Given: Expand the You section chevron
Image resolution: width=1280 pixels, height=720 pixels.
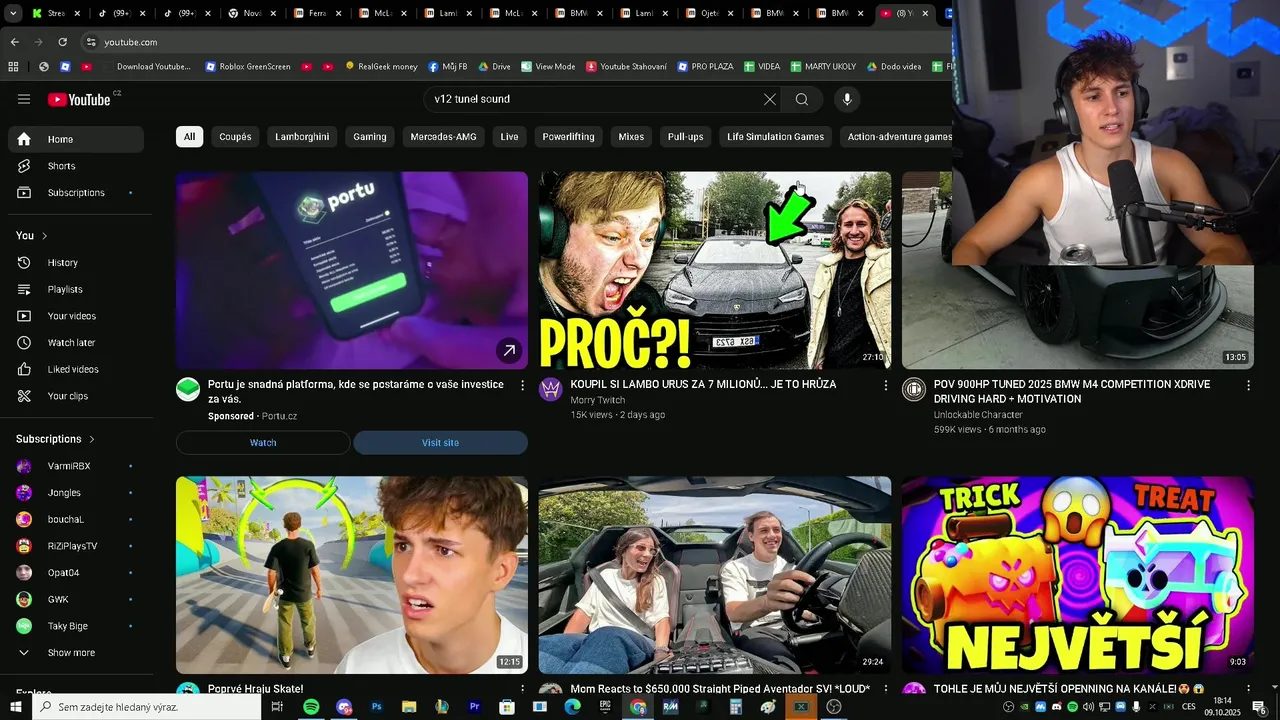Looking at the screenshot, I should (x=44, y=236).
